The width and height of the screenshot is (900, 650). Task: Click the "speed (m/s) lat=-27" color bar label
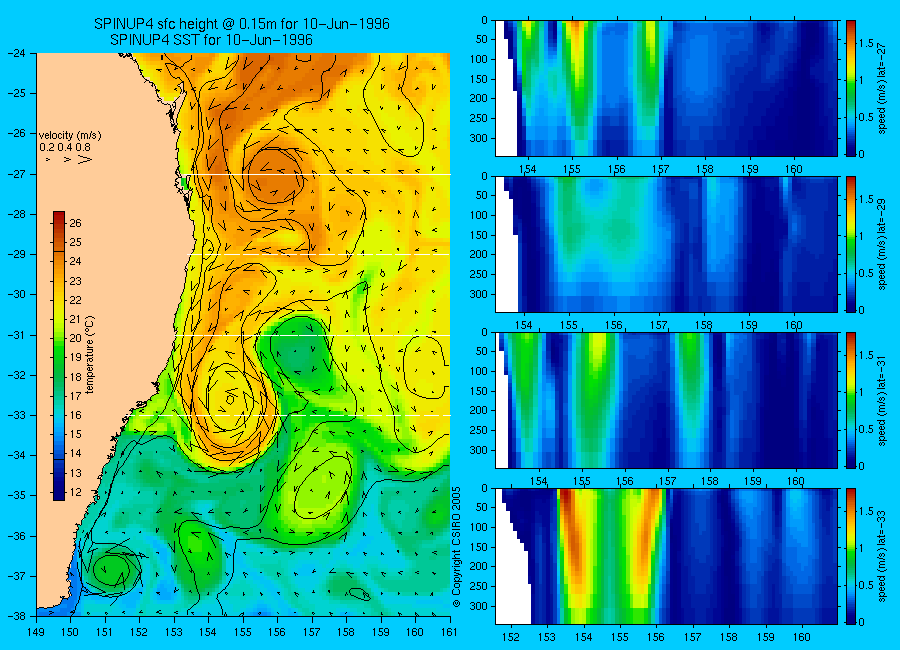[882, 88]
